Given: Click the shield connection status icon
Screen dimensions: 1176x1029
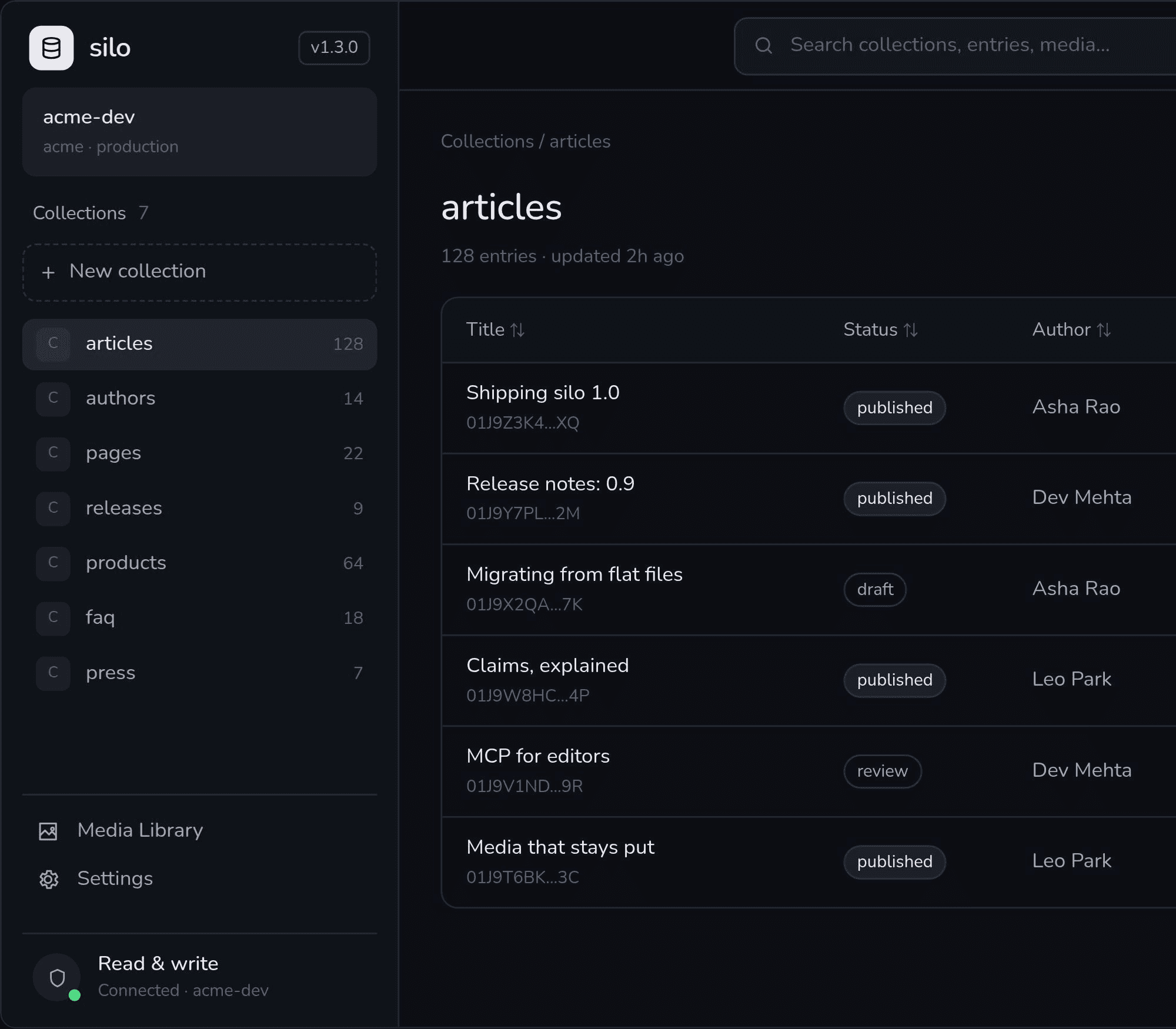Looking at the screenshot, I should coord(57,977).
